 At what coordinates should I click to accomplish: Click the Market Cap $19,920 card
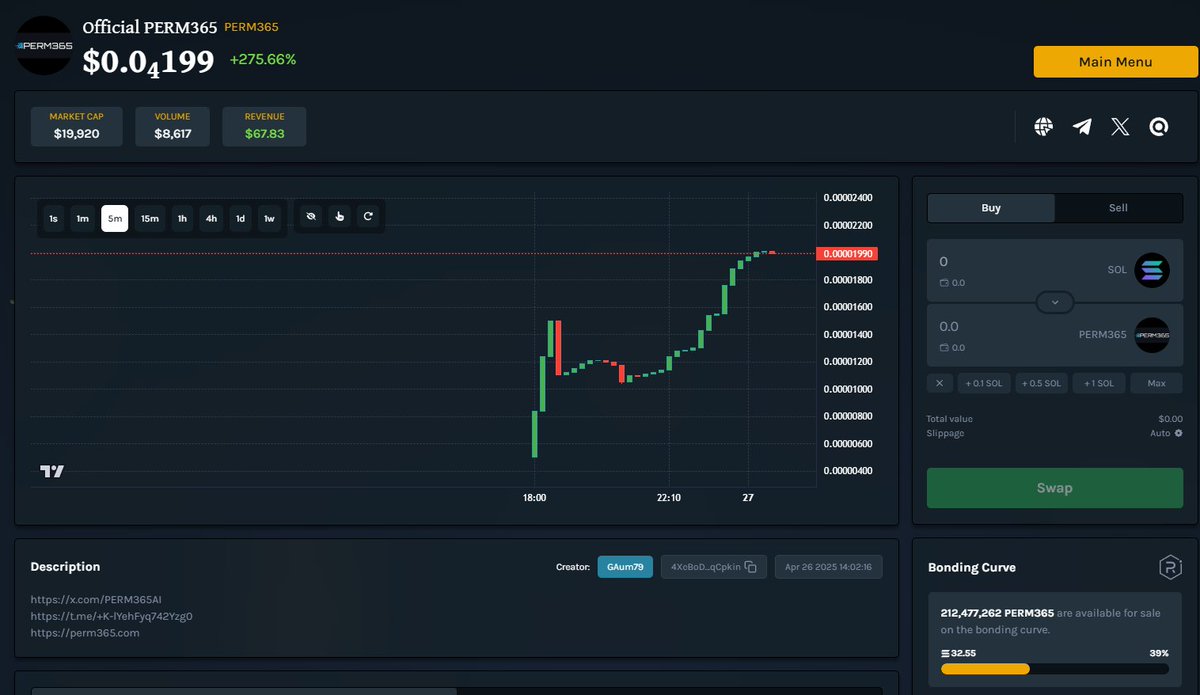77,127
